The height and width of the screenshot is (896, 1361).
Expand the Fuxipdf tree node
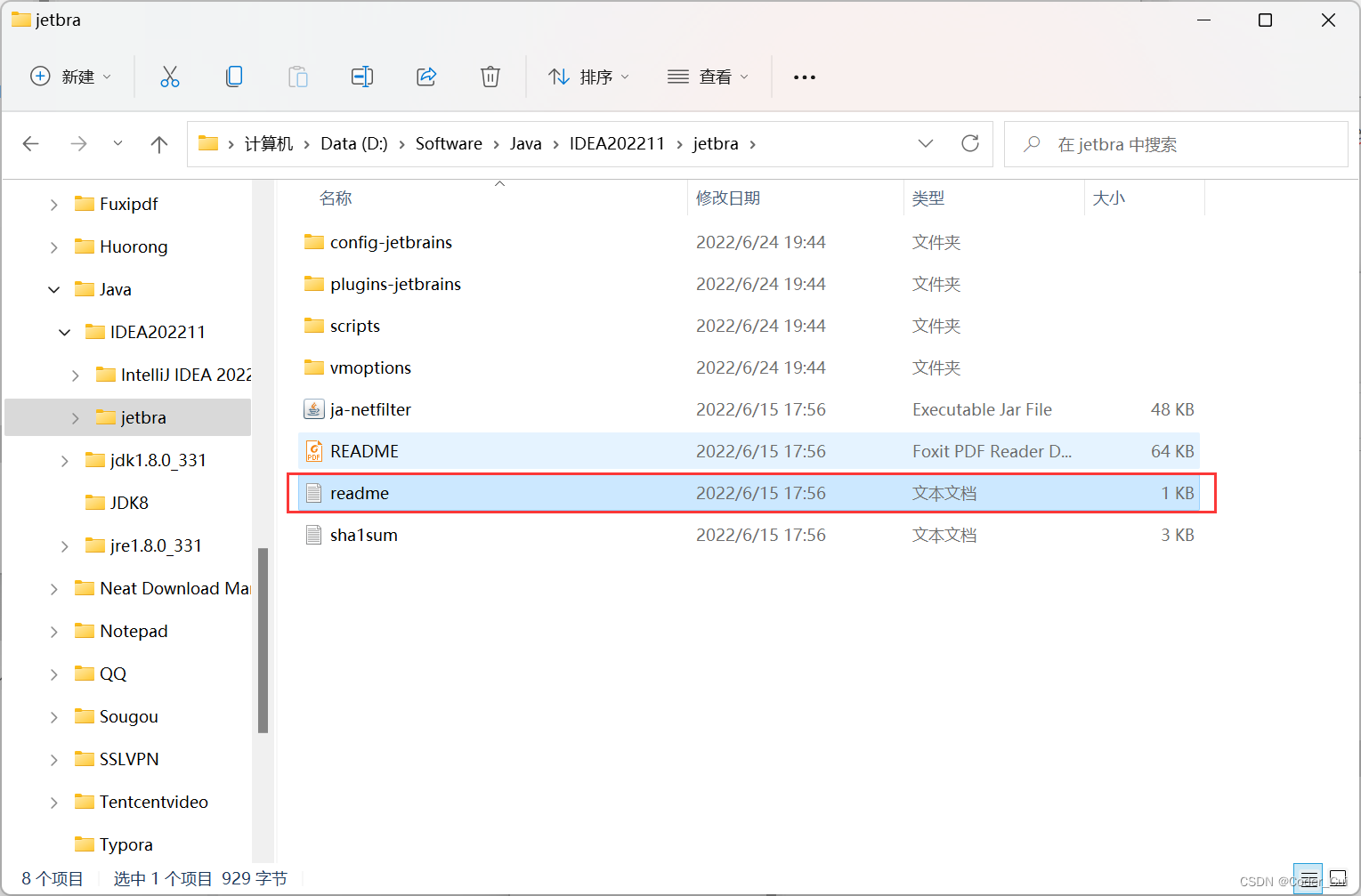[x=53, y=205]
